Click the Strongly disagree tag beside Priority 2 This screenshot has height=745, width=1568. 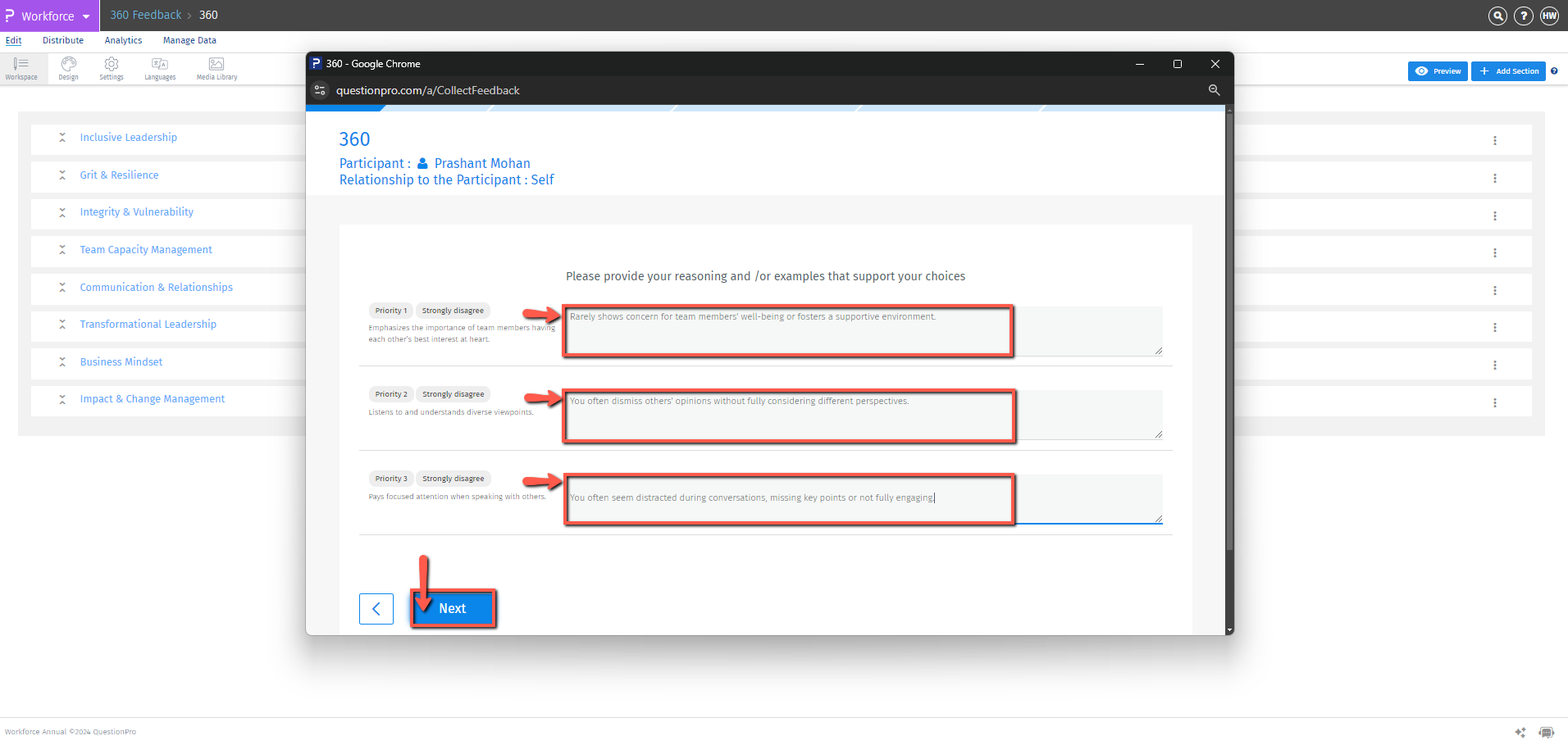pyautogui.click(x=454, y=394)
